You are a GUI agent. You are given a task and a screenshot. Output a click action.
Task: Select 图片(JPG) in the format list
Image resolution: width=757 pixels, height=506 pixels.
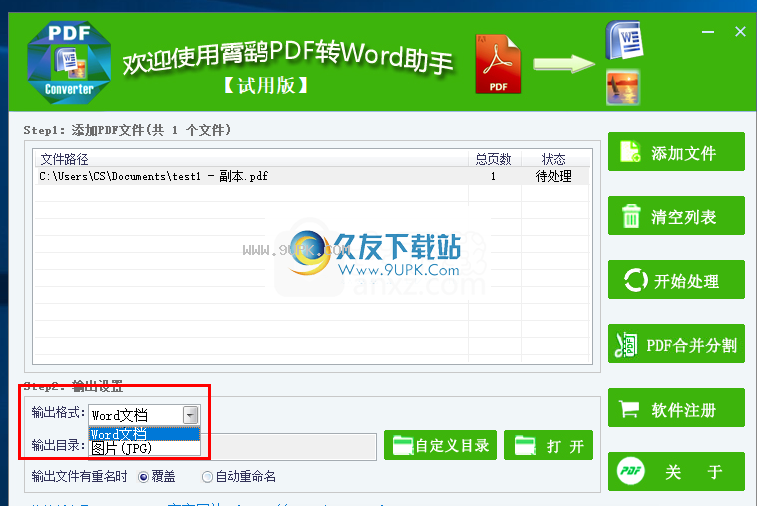click(144, 448)
